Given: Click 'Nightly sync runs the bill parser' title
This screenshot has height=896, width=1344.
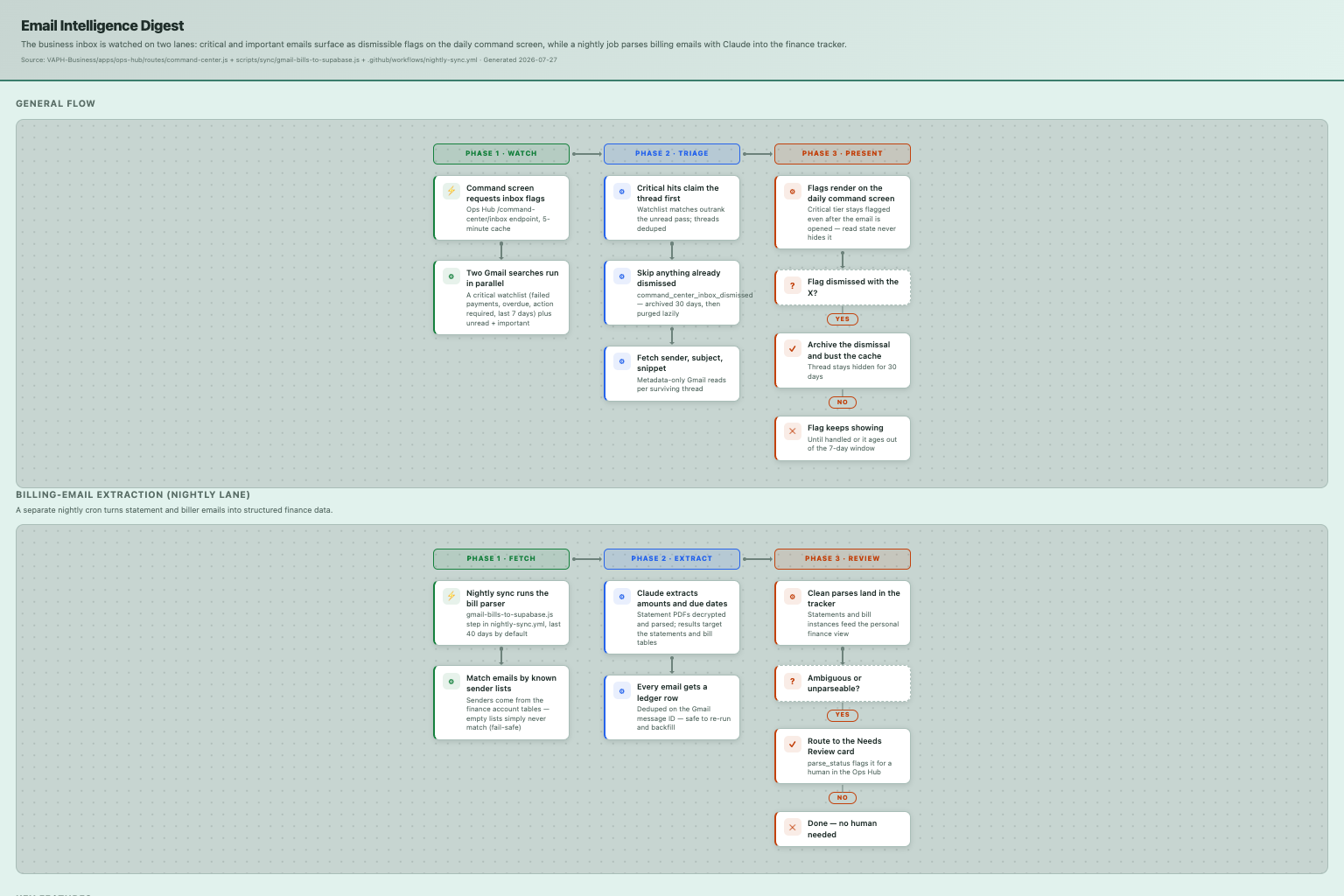Looking at the screenshot, I should click(x=507, y=598).
